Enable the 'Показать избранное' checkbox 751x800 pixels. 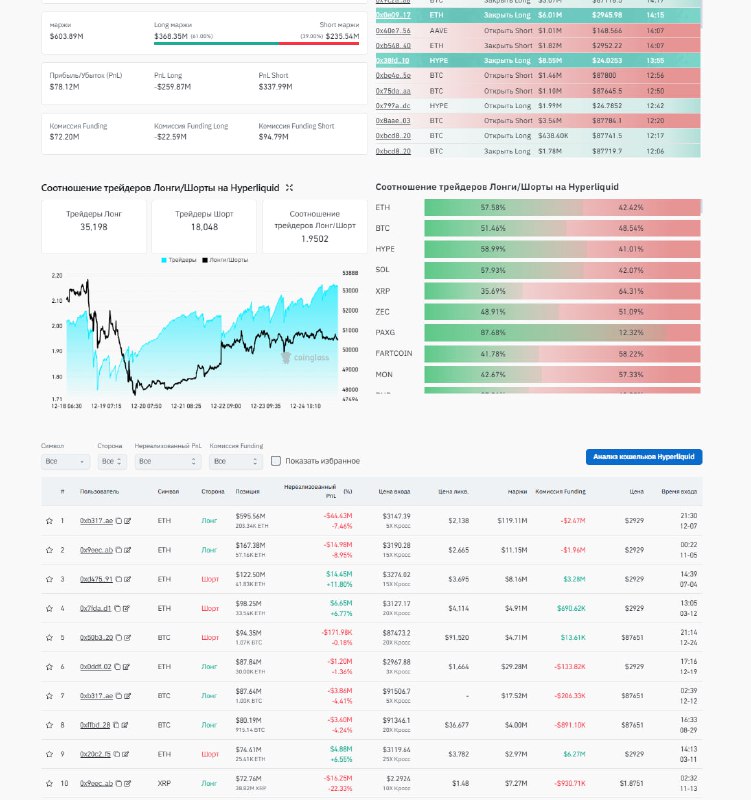pyautogui.click(x=276, y=461)
